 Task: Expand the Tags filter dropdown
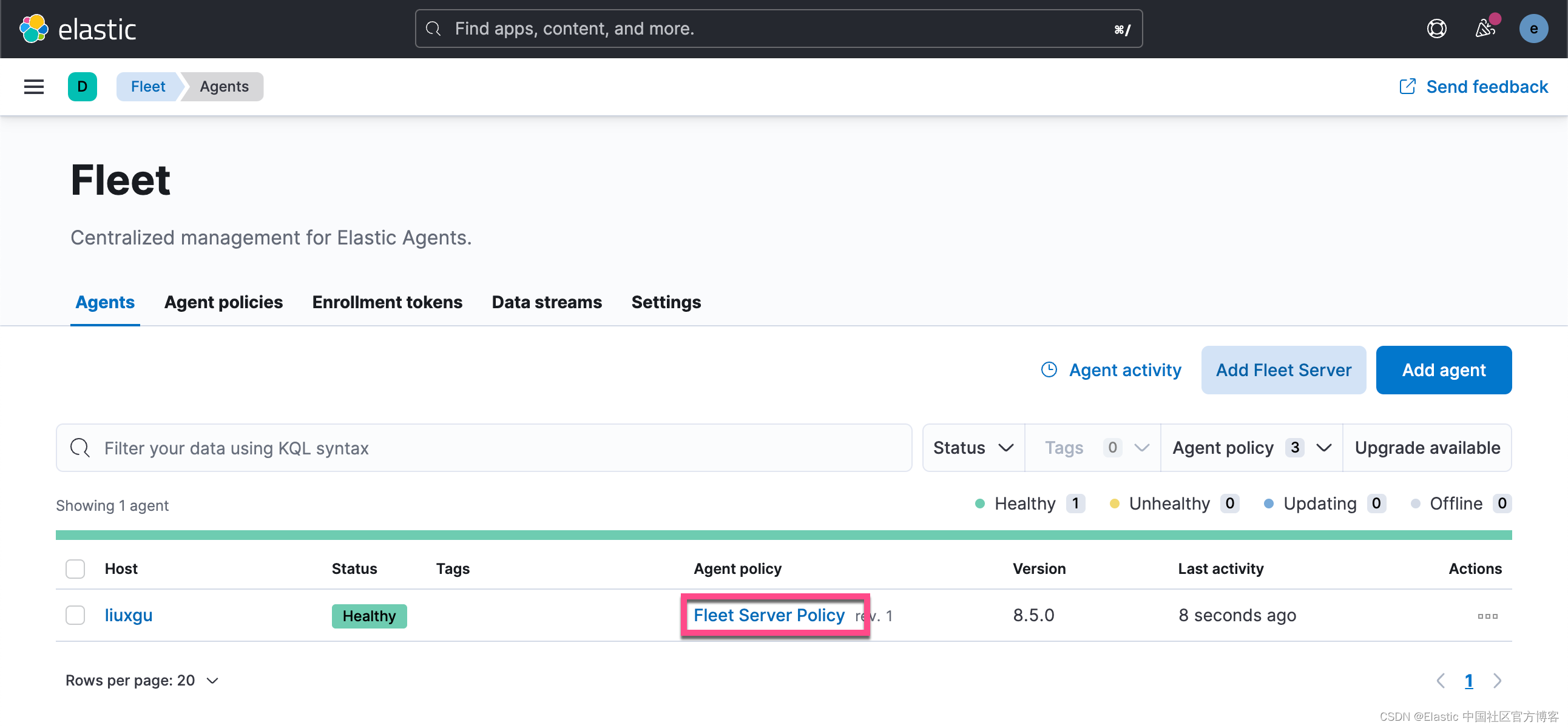pyautogui.click(x=1093, y=447)
